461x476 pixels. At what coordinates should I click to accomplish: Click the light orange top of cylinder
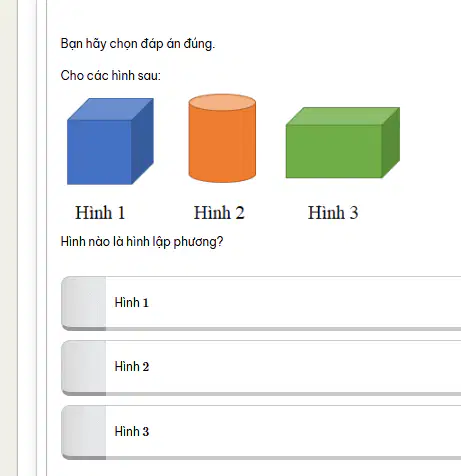(222, 102)
